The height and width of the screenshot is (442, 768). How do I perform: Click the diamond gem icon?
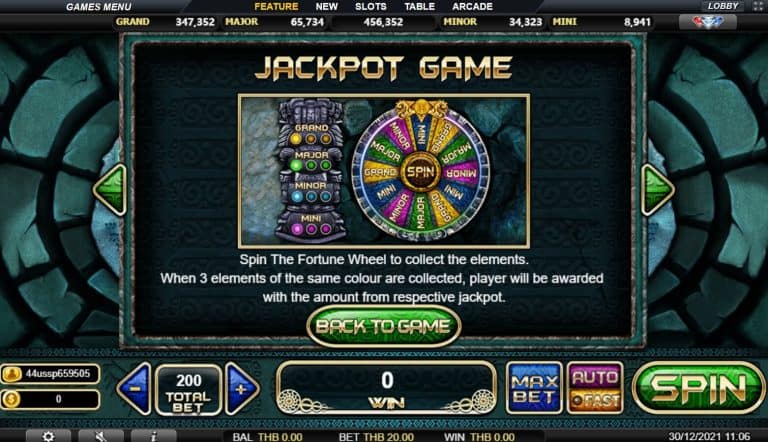tap(707, 22)
